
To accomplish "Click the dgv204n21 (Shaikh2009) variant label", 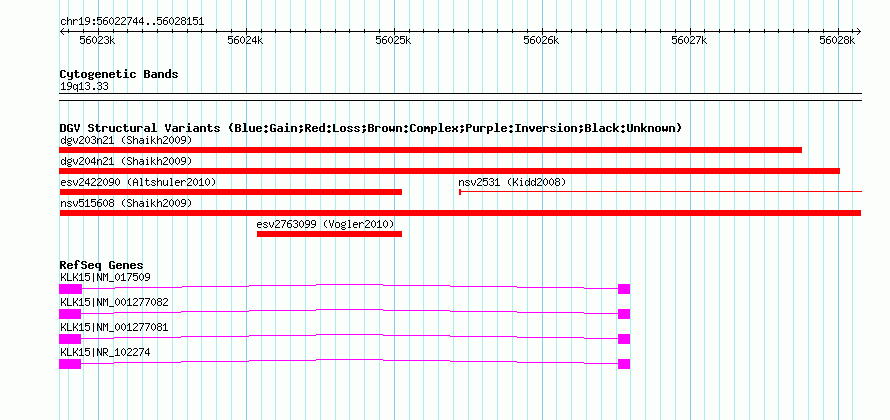I will coord(126,161).
